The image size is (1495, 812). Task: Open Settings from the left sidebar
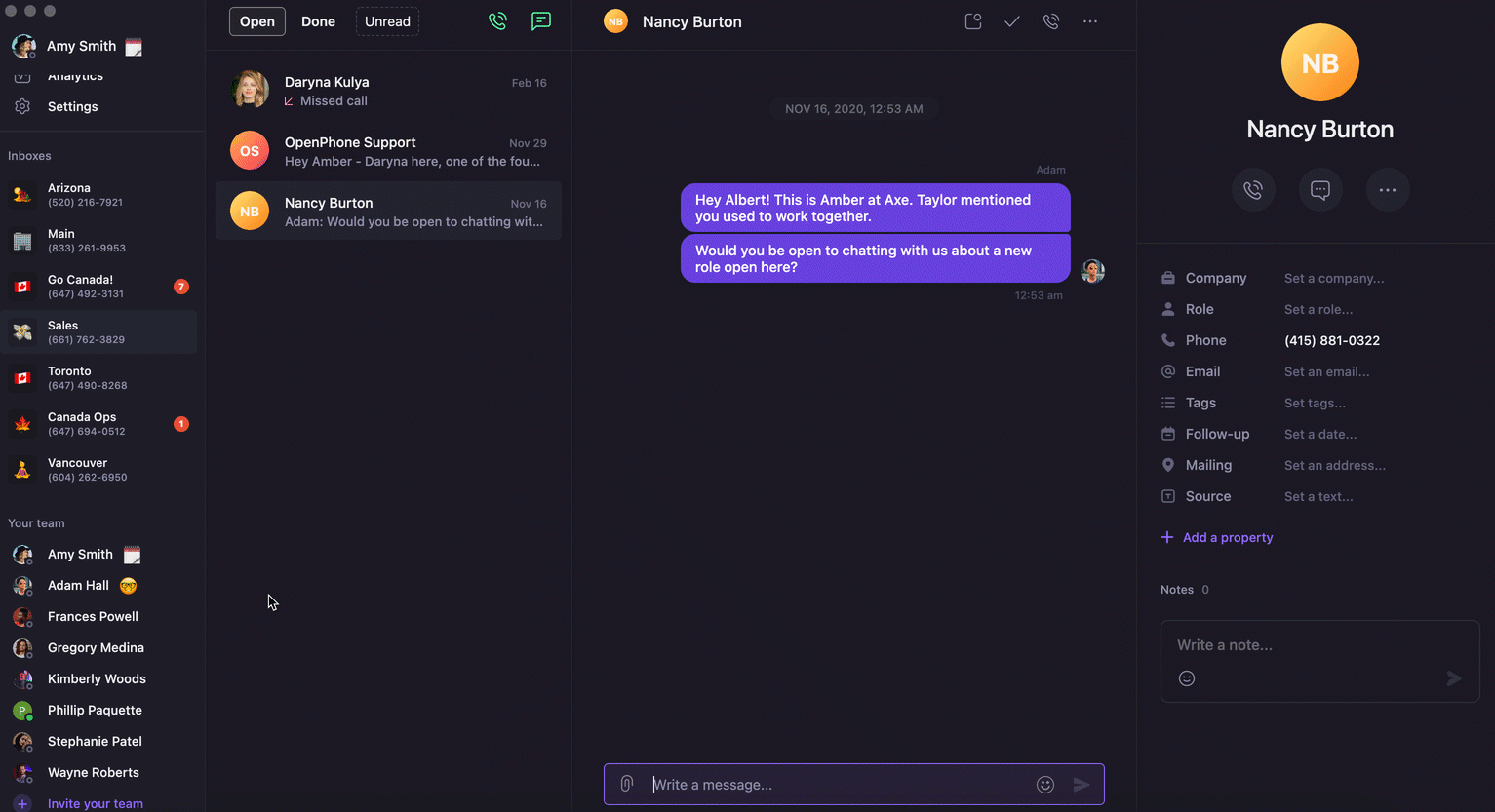(x=73, y=106)
